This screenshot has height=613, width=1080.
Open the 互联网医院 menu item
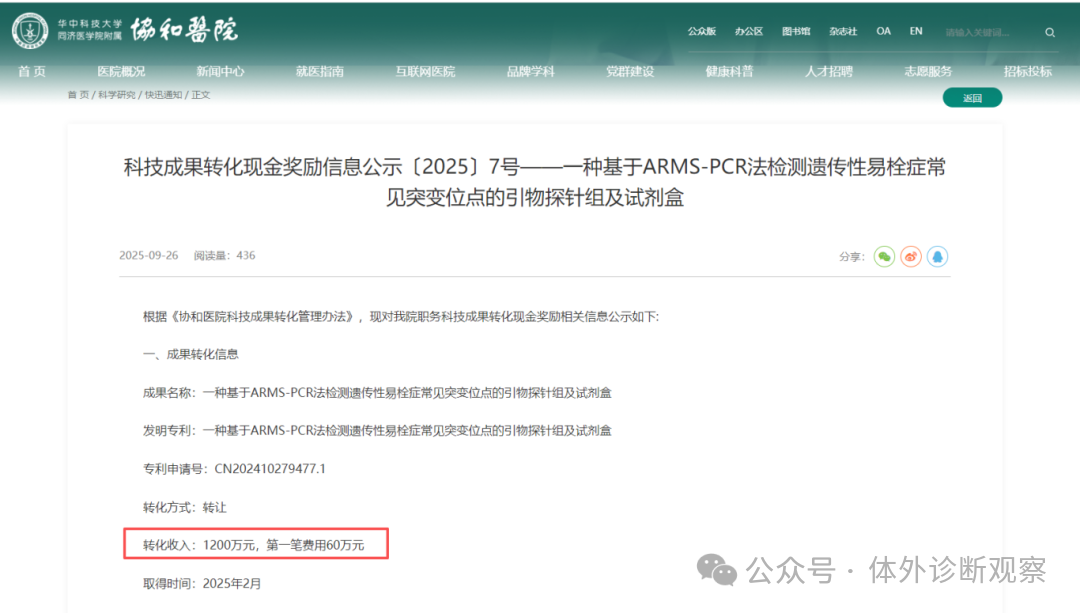point(425,72)
